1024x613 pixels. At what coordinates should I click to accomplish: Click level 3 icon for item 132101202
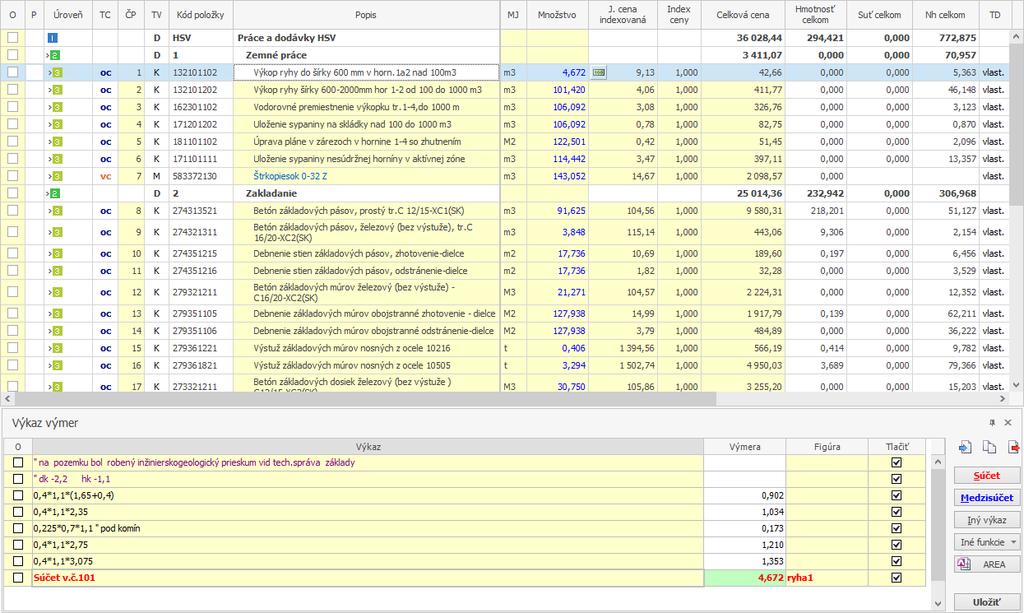pyautogui.click(x=57, y=90)
